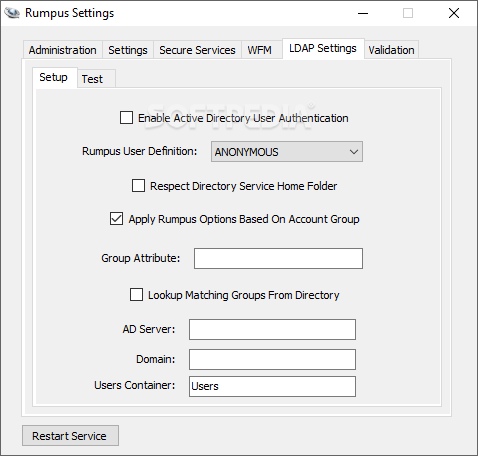Open the Administration tab
Image resolution: width=478 pixels, height=456 pixels.
(x=63, y=50)
